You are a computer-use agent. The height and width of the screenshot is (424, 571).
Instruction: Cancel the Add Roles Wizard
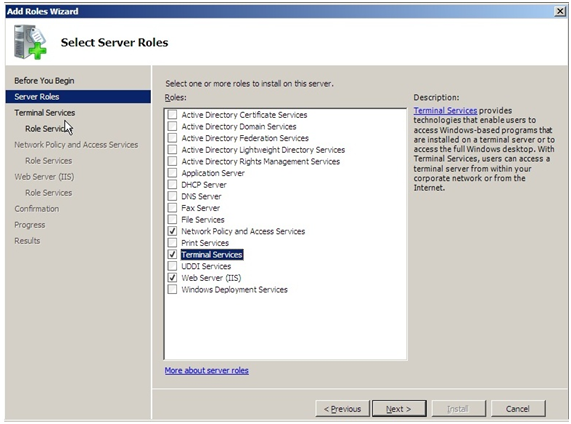pos(518,409)
